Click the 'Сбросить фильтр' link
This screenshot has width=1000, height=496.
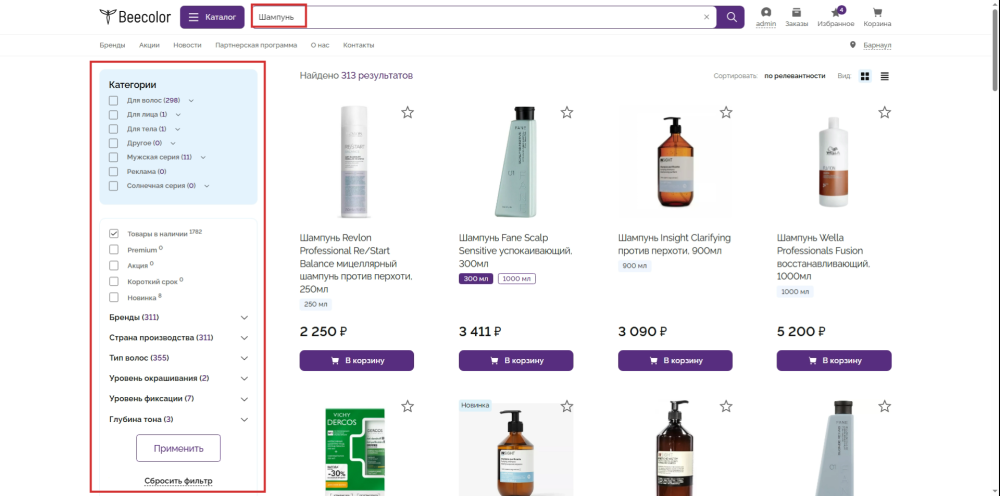click(178, 481)
